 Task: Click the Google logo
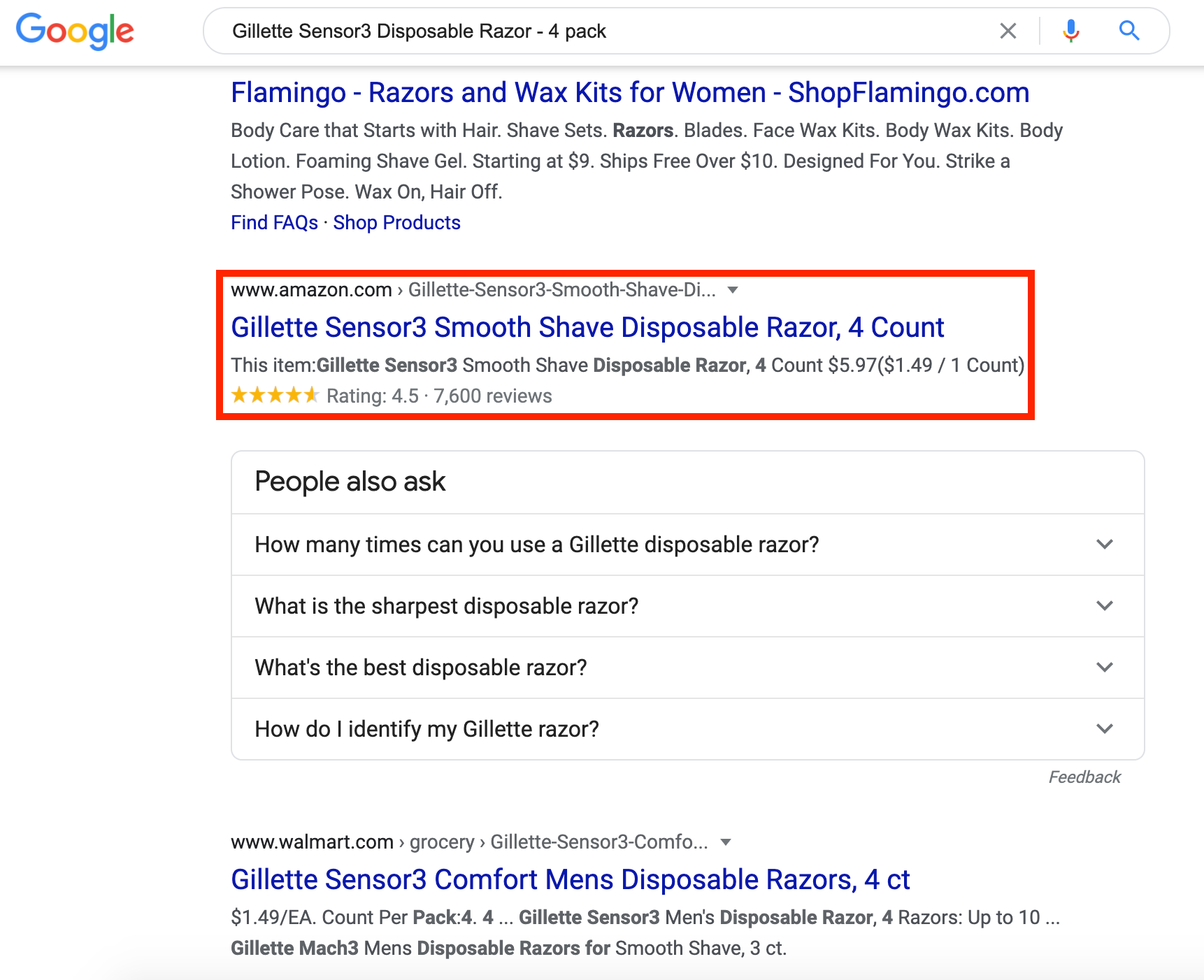75,31
